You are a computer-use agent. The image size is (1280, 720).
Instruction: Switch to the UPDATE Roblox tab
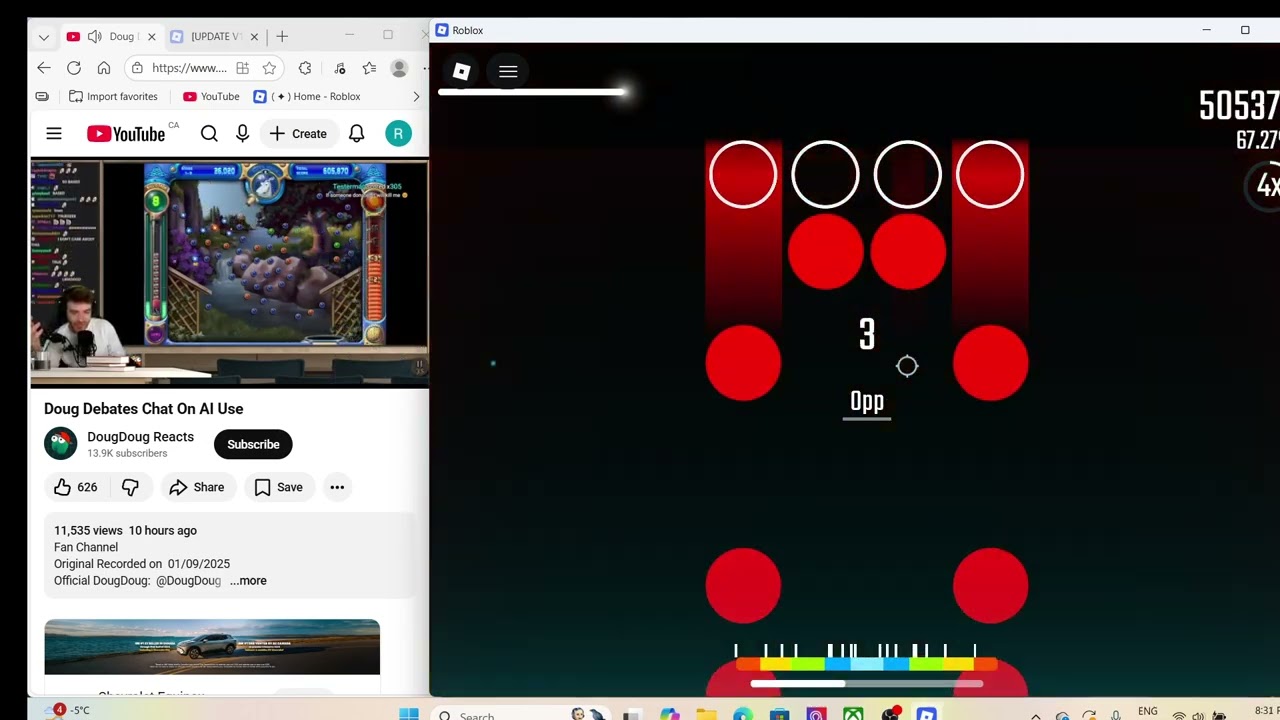[x=214, y=37]
